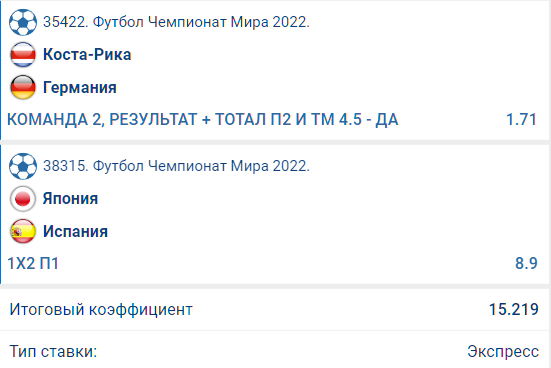Image resolution: width=551 pixels, height=368 pixels.
Task: Click the soccer ball icon beside event 35422
Action: pyautogui.click(x=23, y=22)
